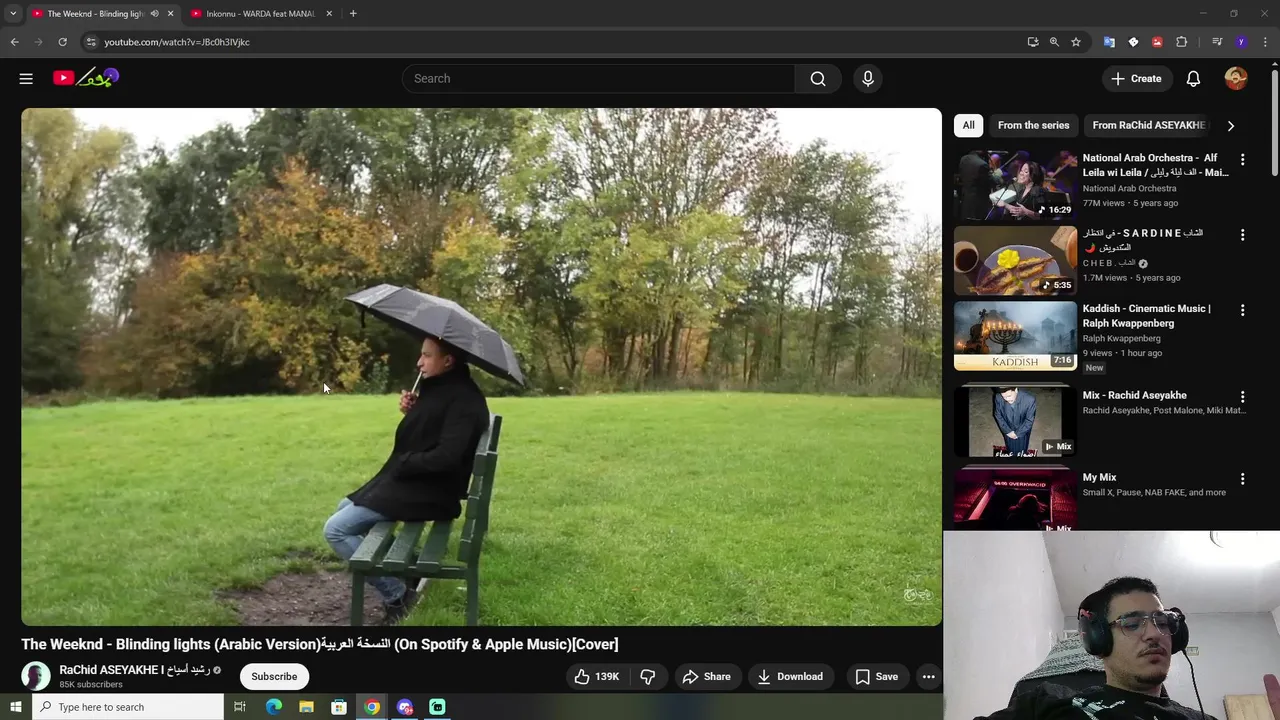Open the Google Translate extension
This screenshot has height=720, width=1280.
1109,42
